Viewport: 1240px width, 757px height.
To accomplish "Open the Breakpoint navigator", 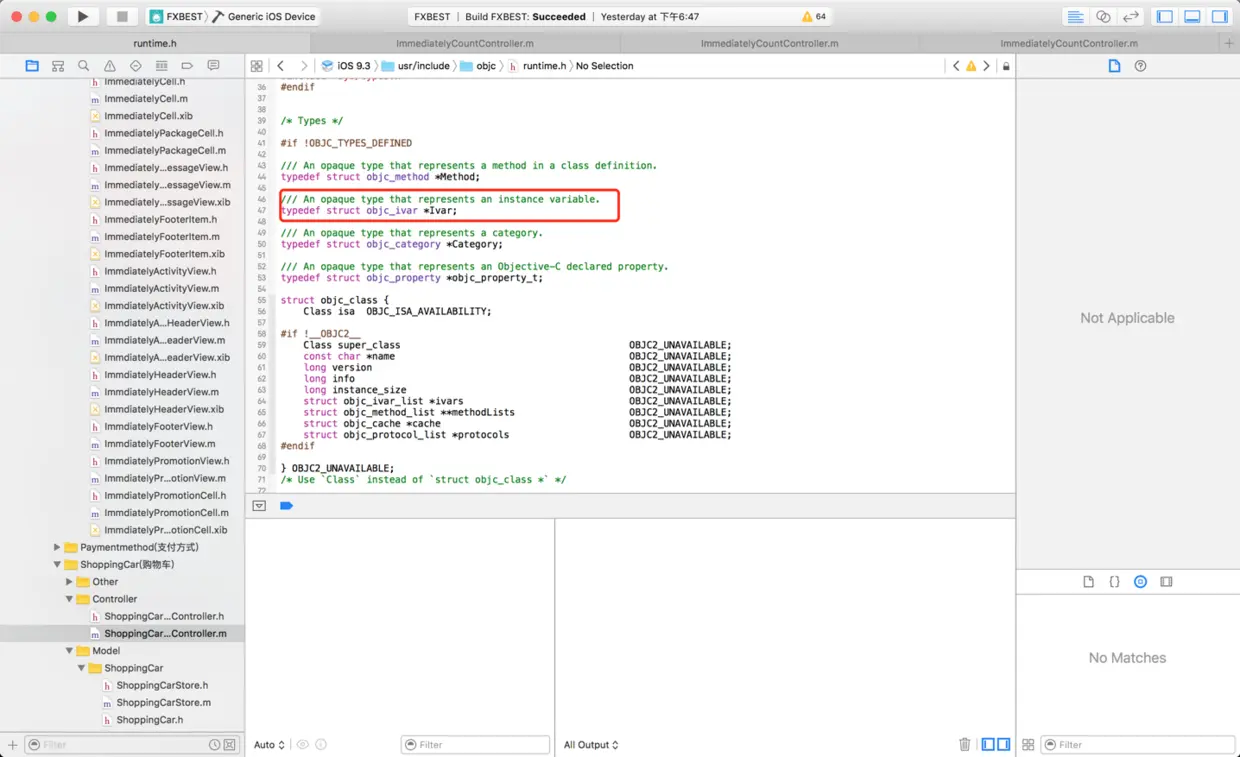I will [x=187, y=66].
